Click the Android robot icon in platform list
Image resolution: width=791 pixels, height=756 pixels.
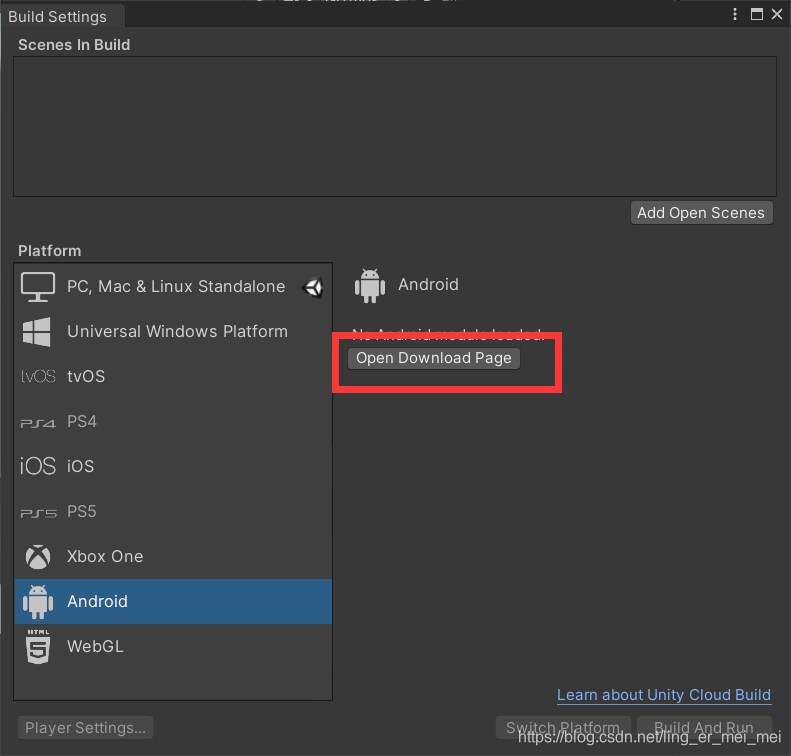click(x=38, y=602)
